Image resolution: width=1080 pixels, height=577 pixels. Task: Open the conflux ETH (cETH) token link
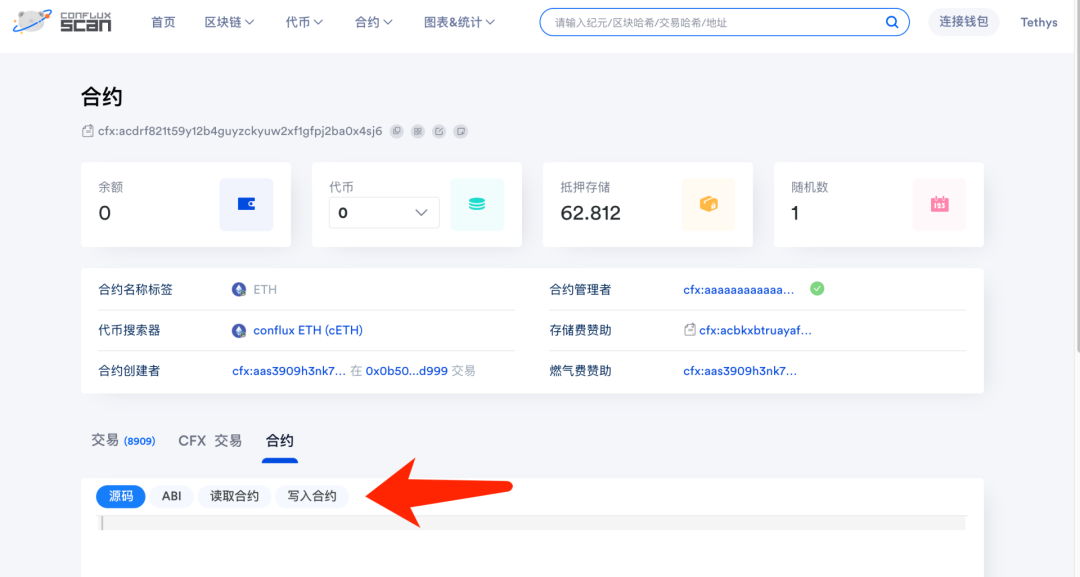click(307, 330)
